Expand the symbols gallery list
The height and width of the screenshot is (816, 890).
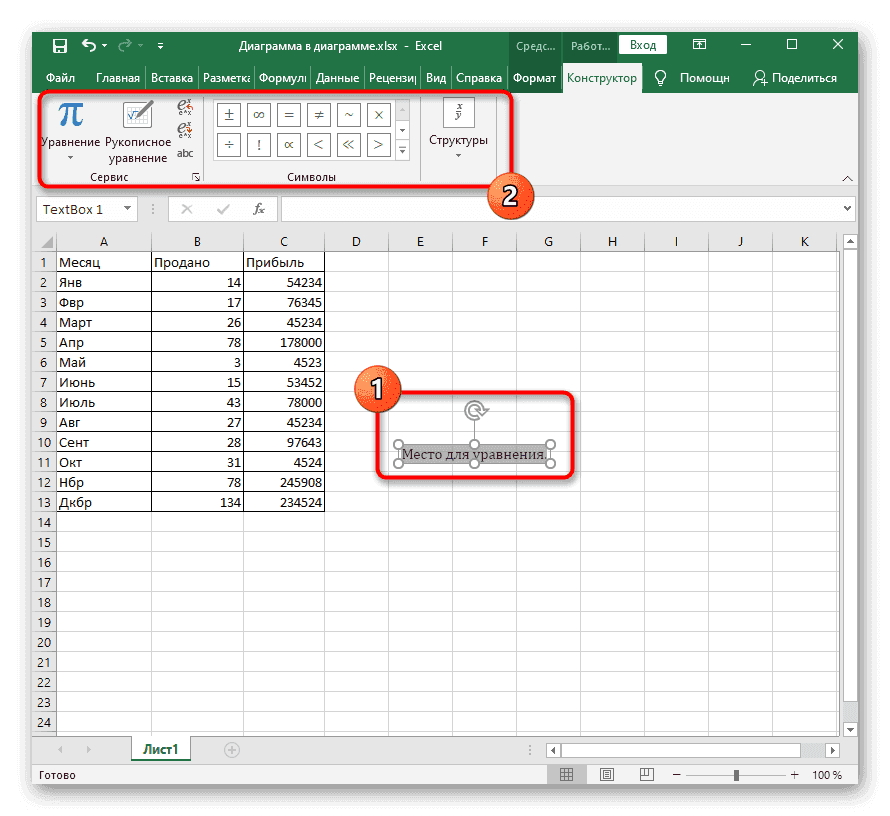[x=403, y=150]
